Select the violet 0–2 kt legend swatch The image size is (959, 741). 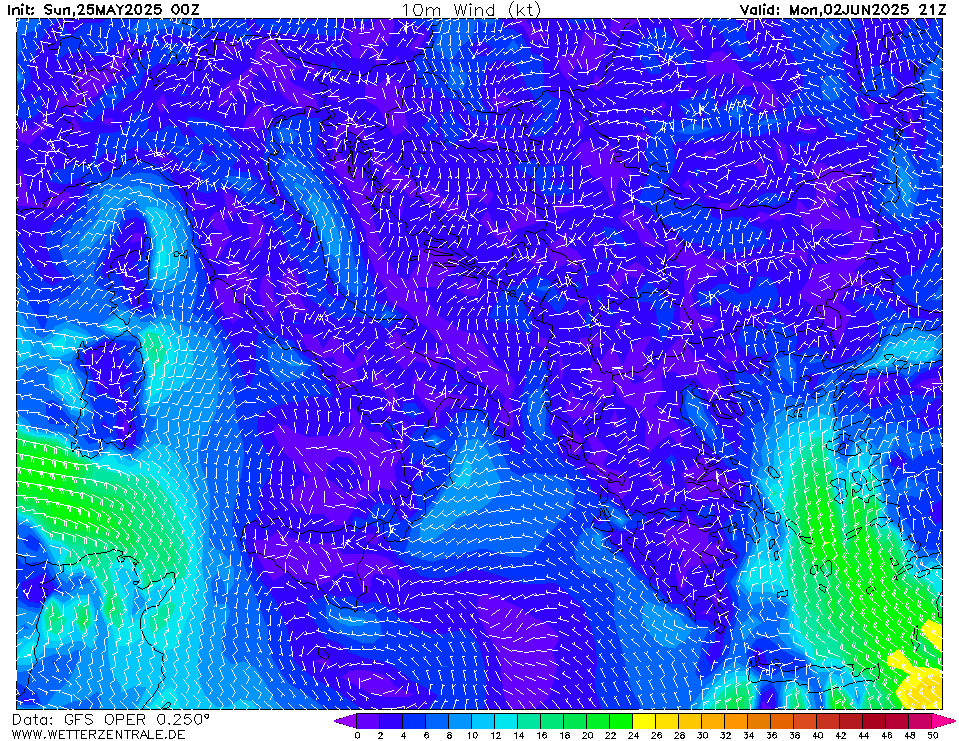(x=367, y=720)
